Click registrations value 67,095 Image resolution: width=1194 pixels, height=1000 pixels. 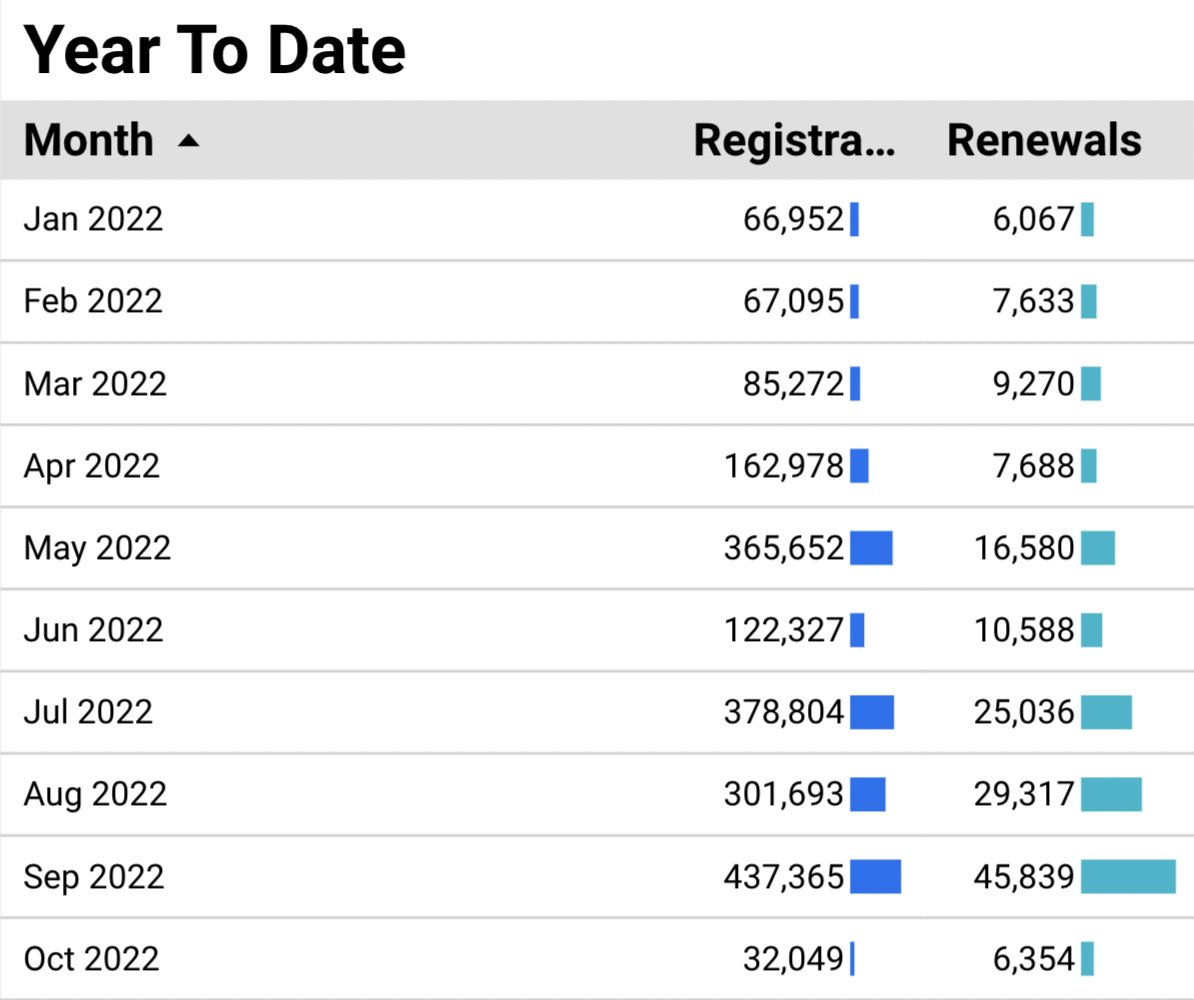(793, 302)
